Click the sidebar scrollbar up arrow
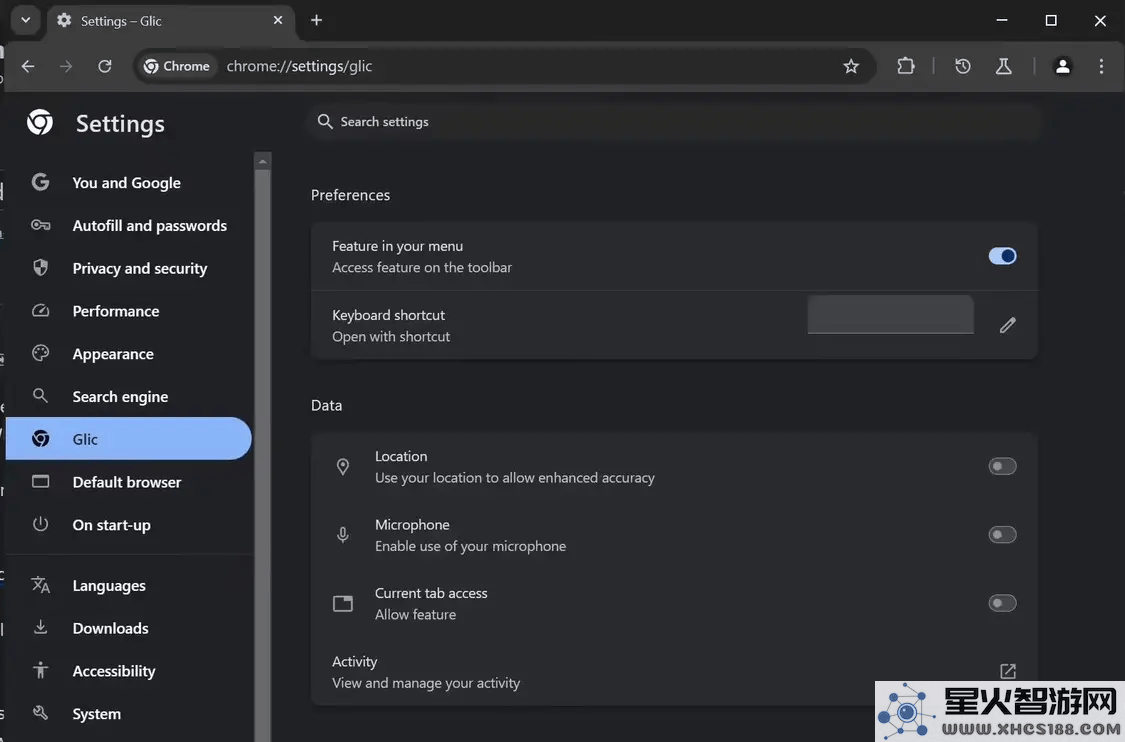 click(263, 161)
